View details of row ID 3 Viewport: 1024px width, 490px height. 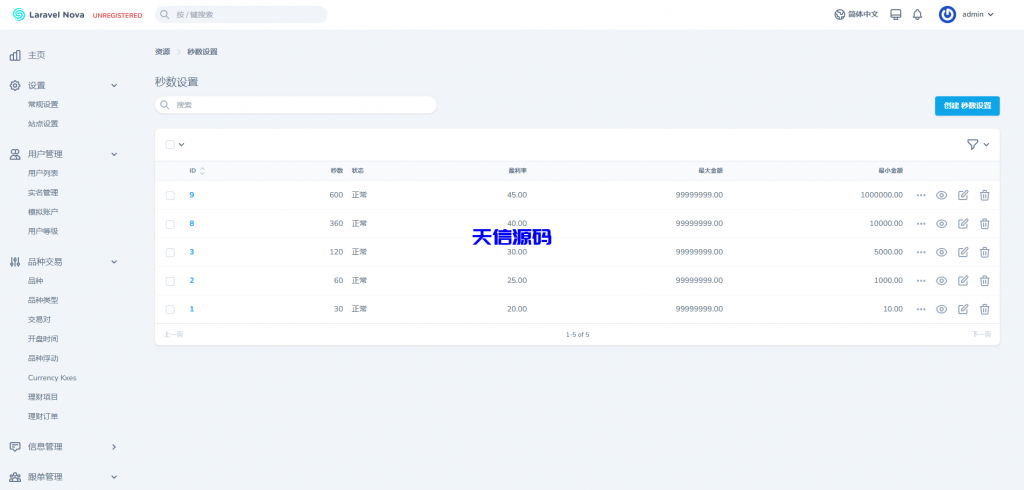tap(941, 252)
